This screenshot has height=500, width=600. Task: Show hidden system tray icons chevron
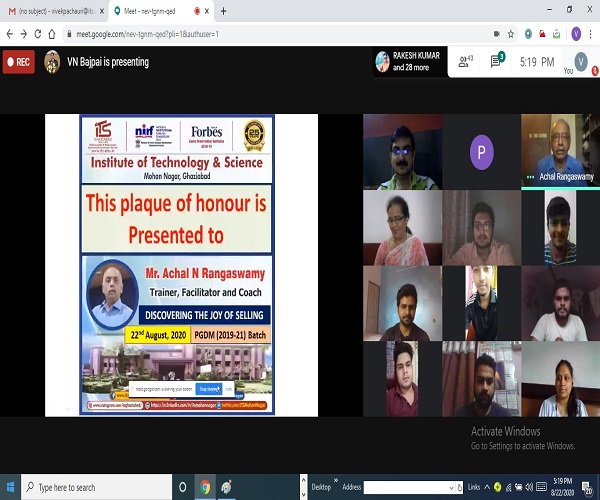coord(487,487)
